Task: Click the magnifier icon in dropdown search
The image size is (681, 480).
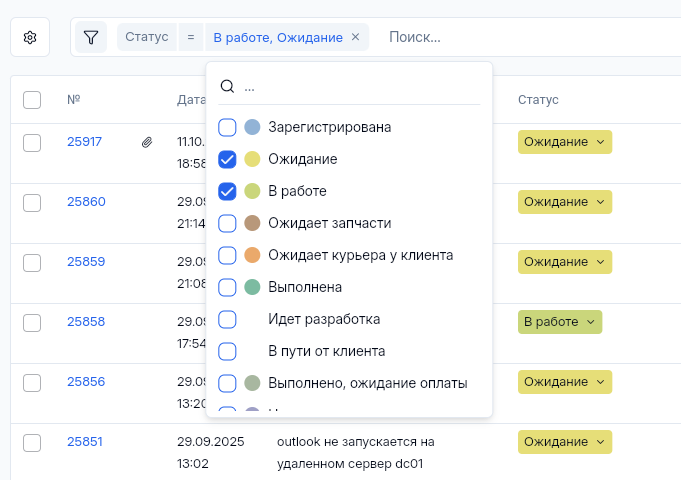Action: pyautogui.click(x=227, y=87)
